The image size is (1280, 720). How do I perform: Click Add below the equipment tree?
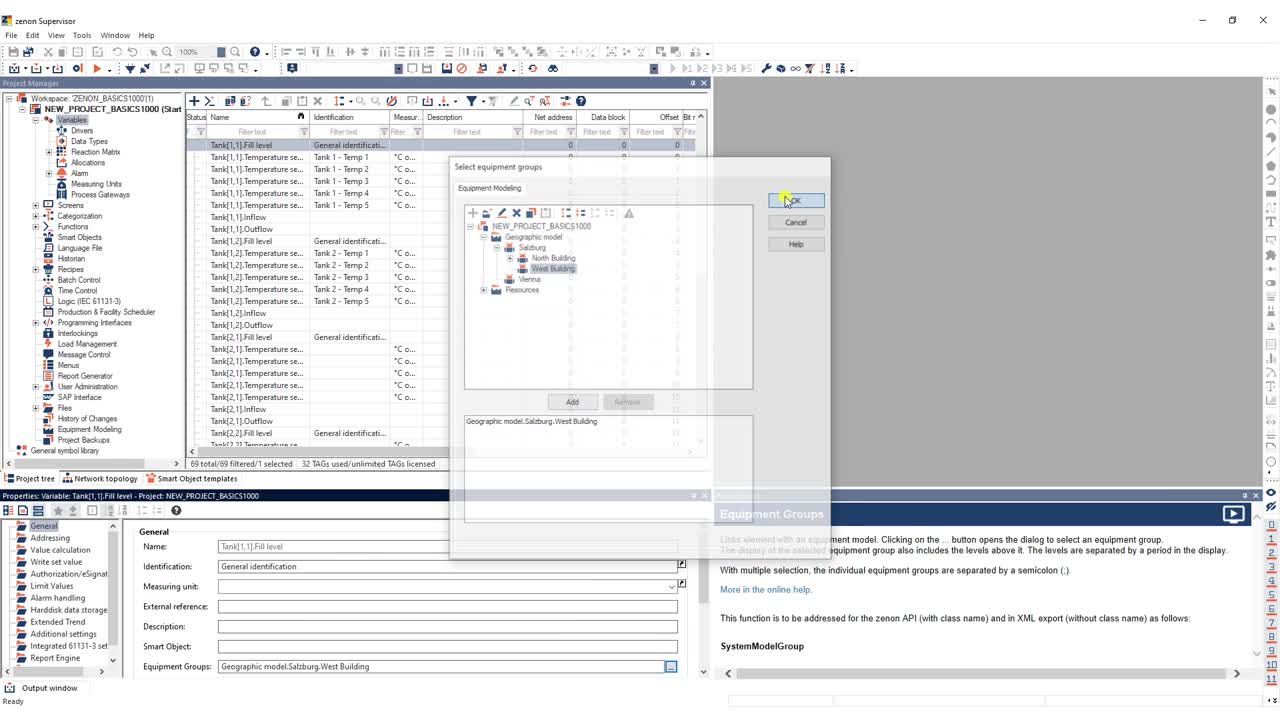572,402
